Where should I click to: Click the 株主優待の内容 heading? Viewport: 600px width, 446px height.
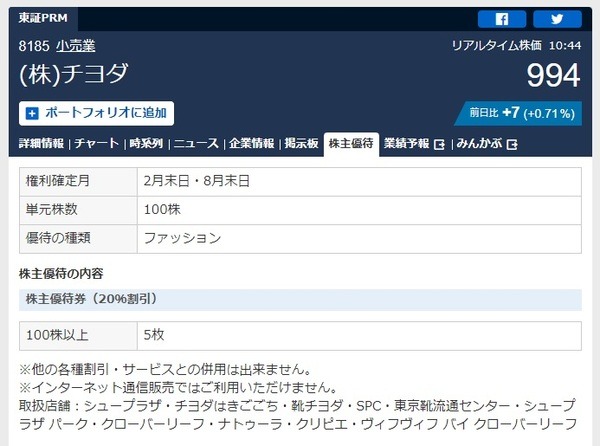coord(61,273)
